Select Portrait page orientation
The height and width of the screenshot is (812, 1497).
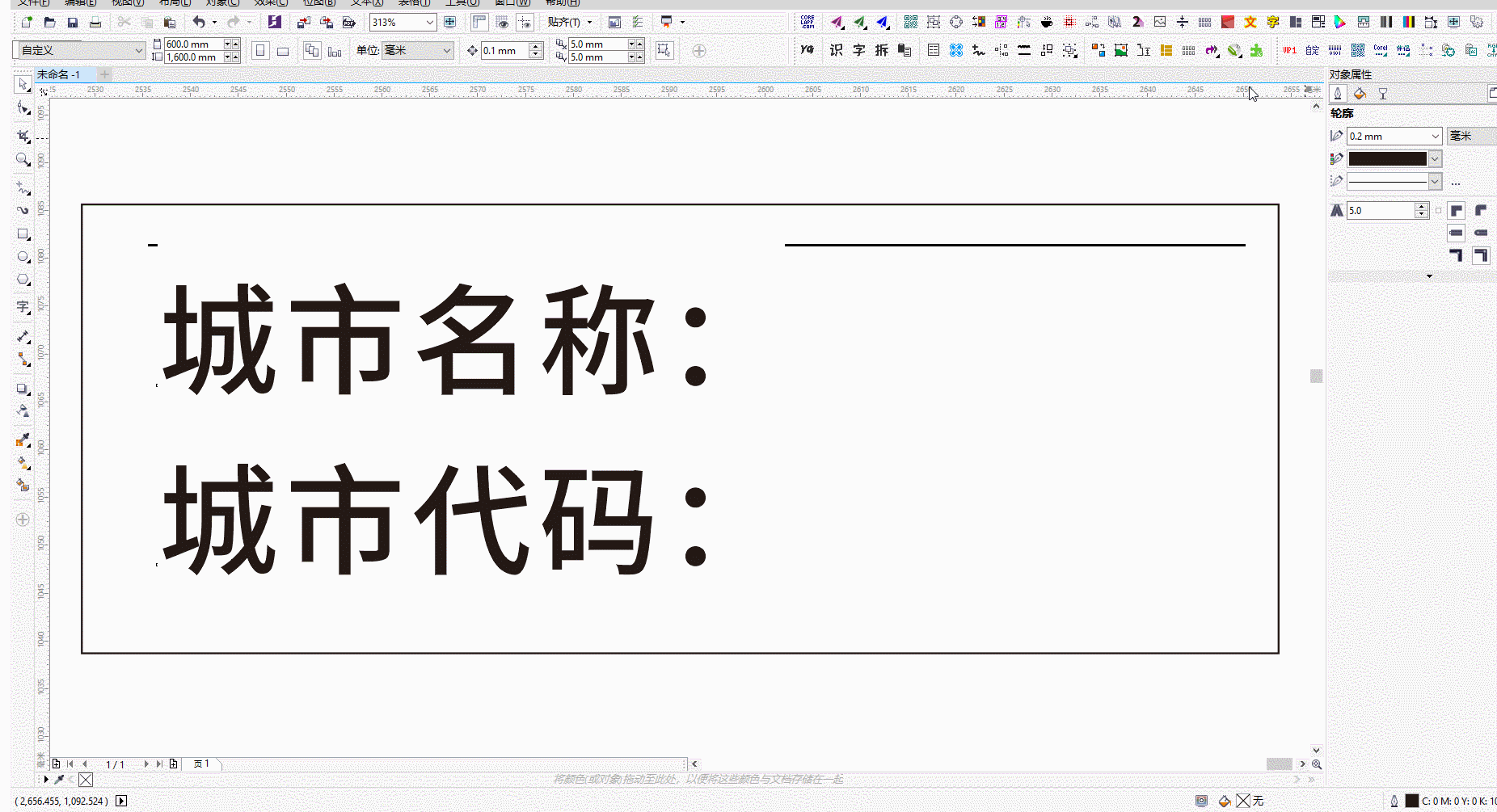click(260, 51)
